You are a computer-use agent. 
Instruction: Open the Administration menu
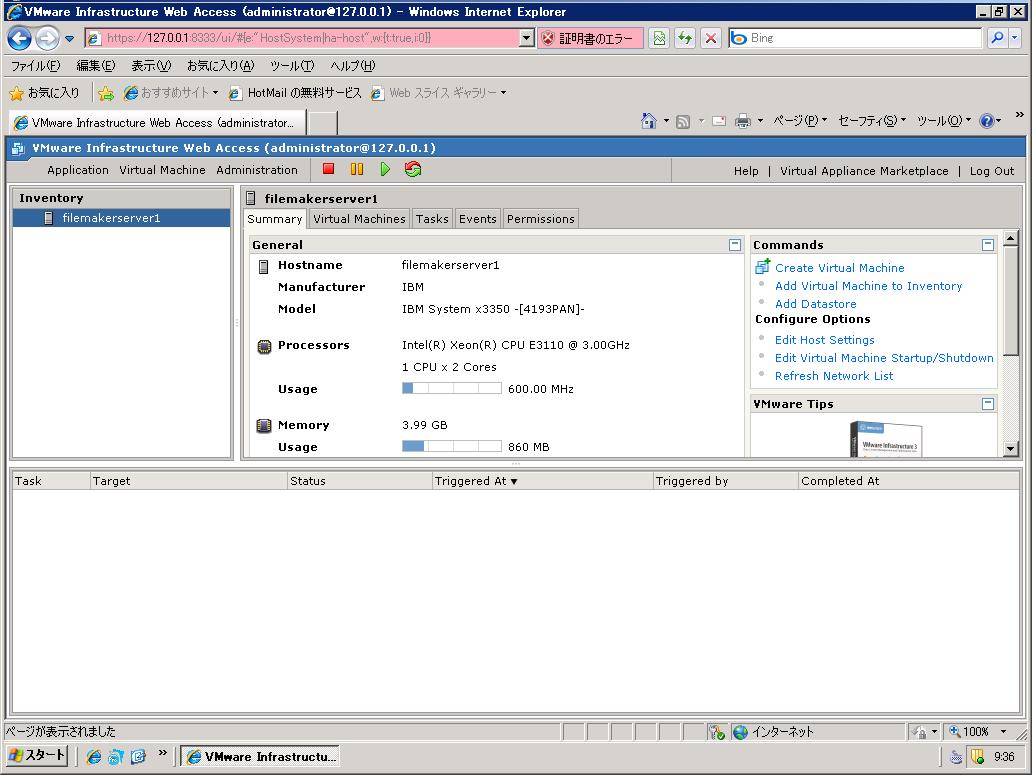[257, 170]
